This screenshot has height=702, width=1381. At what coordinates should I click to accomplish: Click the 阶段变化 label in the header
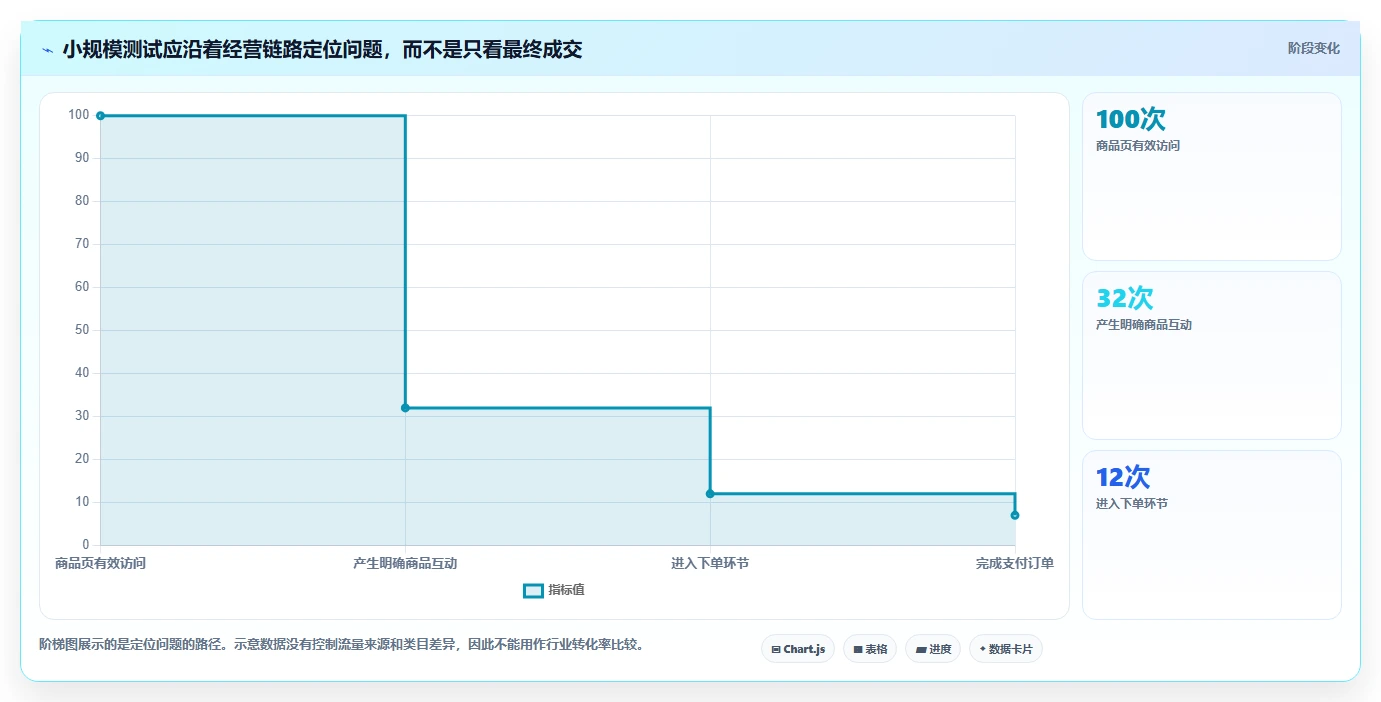[1313, 48]
